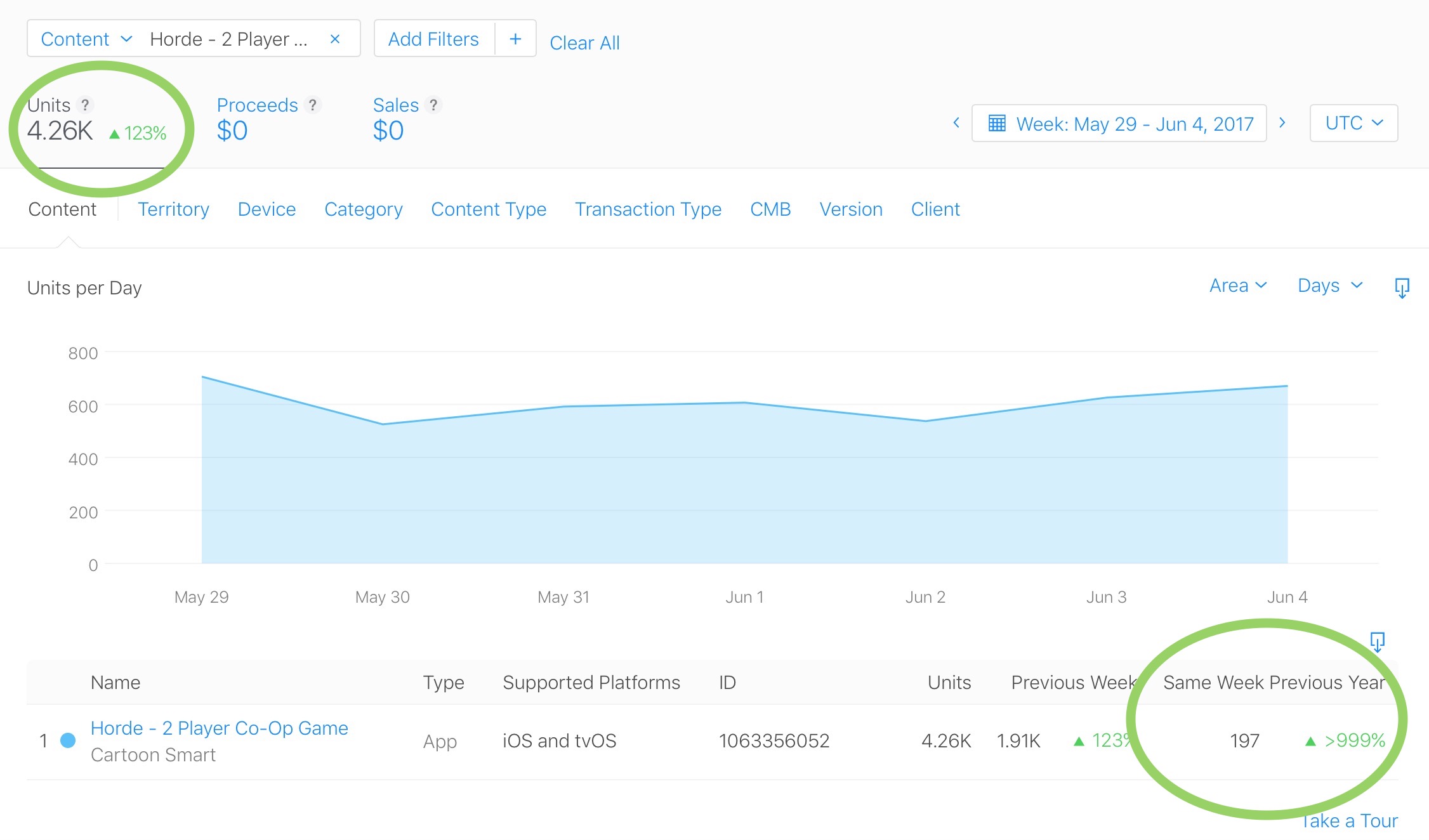The image size is (1429, 840).
Task: Download table data using export icon
Action: pyautogui.click(x=1377, y=641)
